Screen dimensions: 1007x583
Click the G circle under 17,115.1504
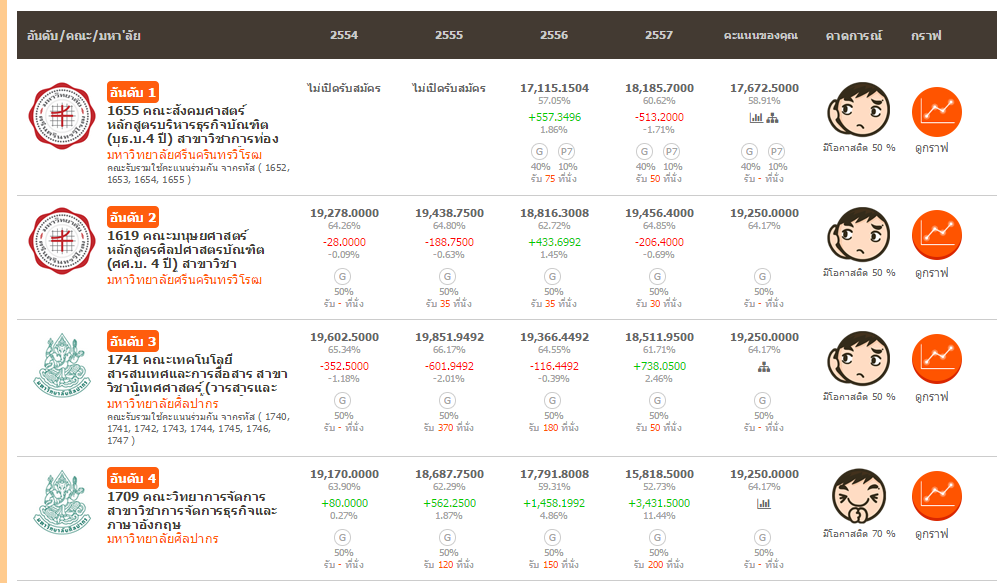tap(539, 152)
